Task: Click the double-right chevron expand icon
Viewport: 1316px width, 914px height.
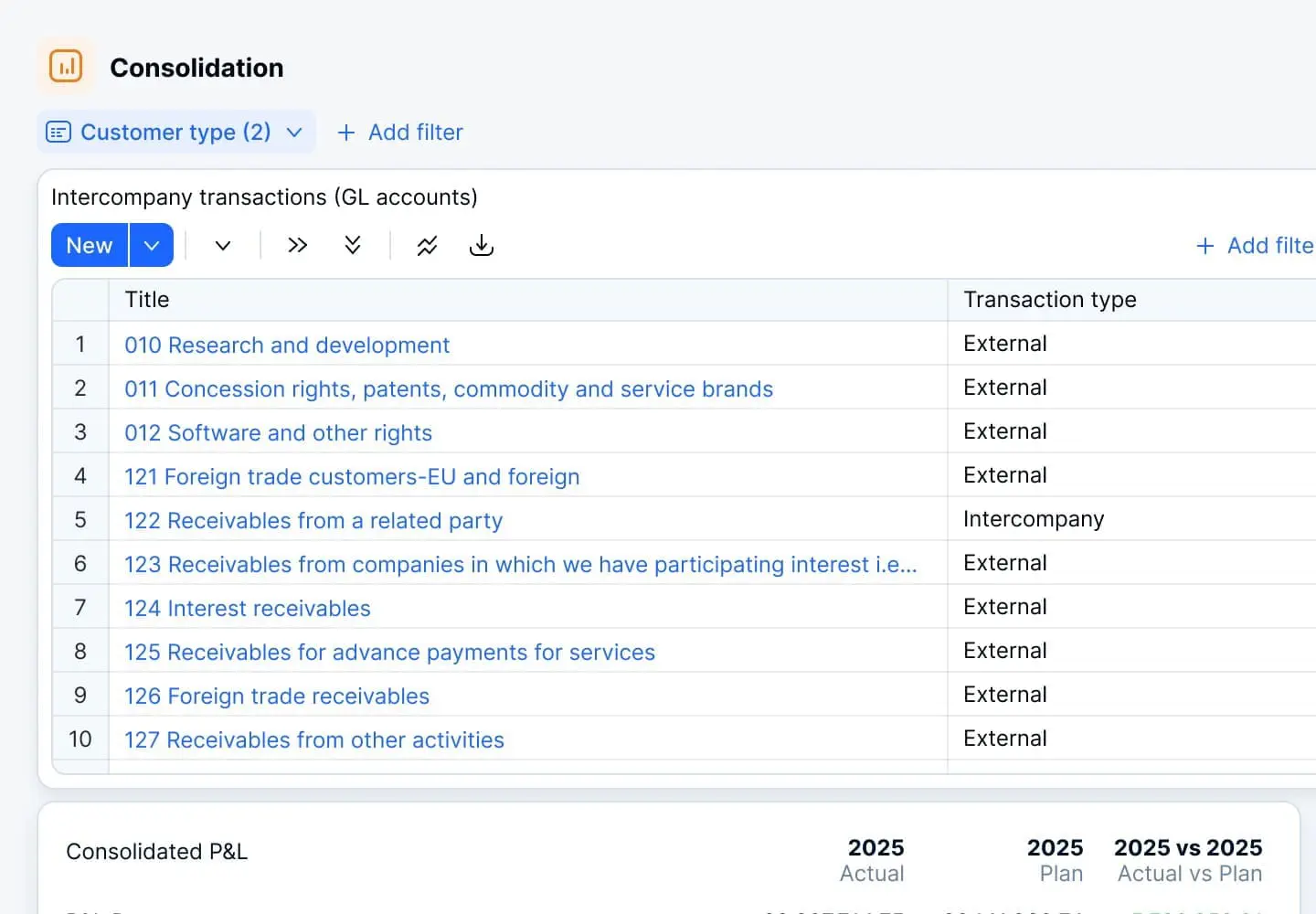Action: (x=297, y=245)
